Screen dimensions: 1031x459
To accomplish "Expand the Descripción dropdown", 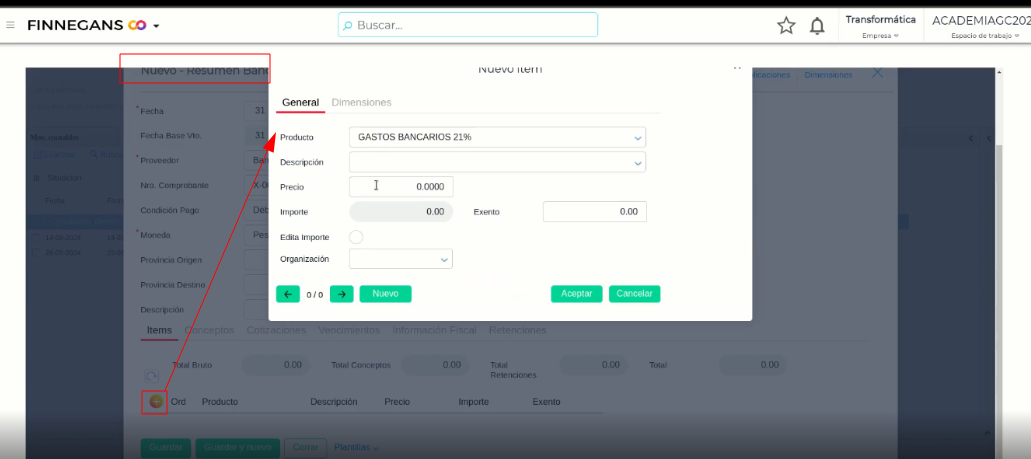I will coord(637,162).
